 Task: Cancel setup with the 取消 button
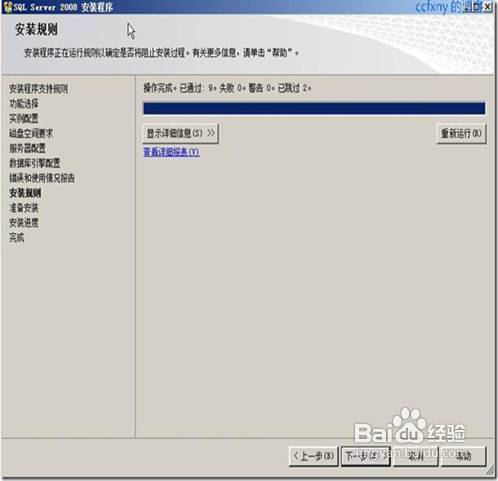pyautogui.click(x=416, y=456)
